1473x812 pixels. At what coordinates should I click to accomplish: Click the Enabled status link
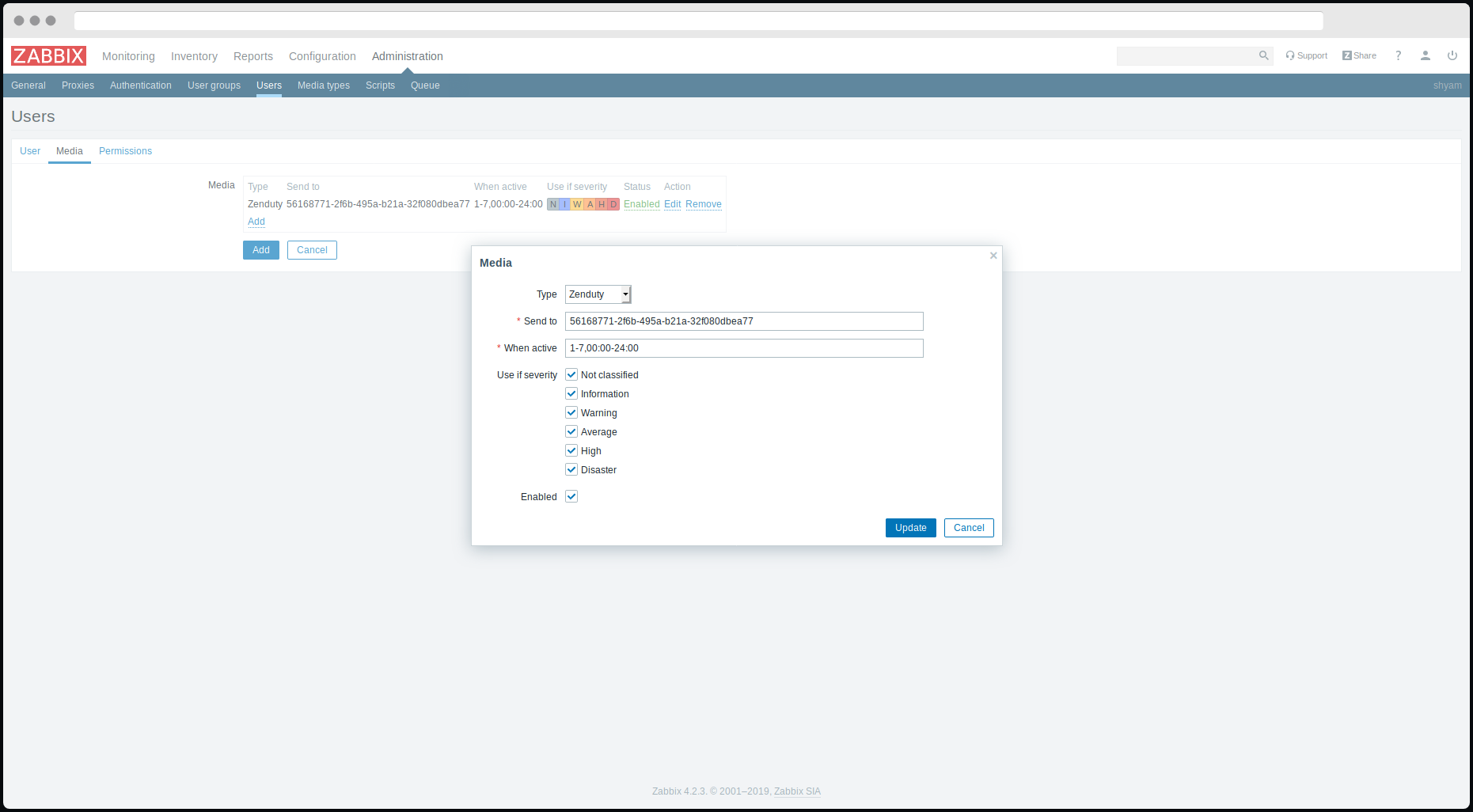pyautogui.click(x=642, y=204)
